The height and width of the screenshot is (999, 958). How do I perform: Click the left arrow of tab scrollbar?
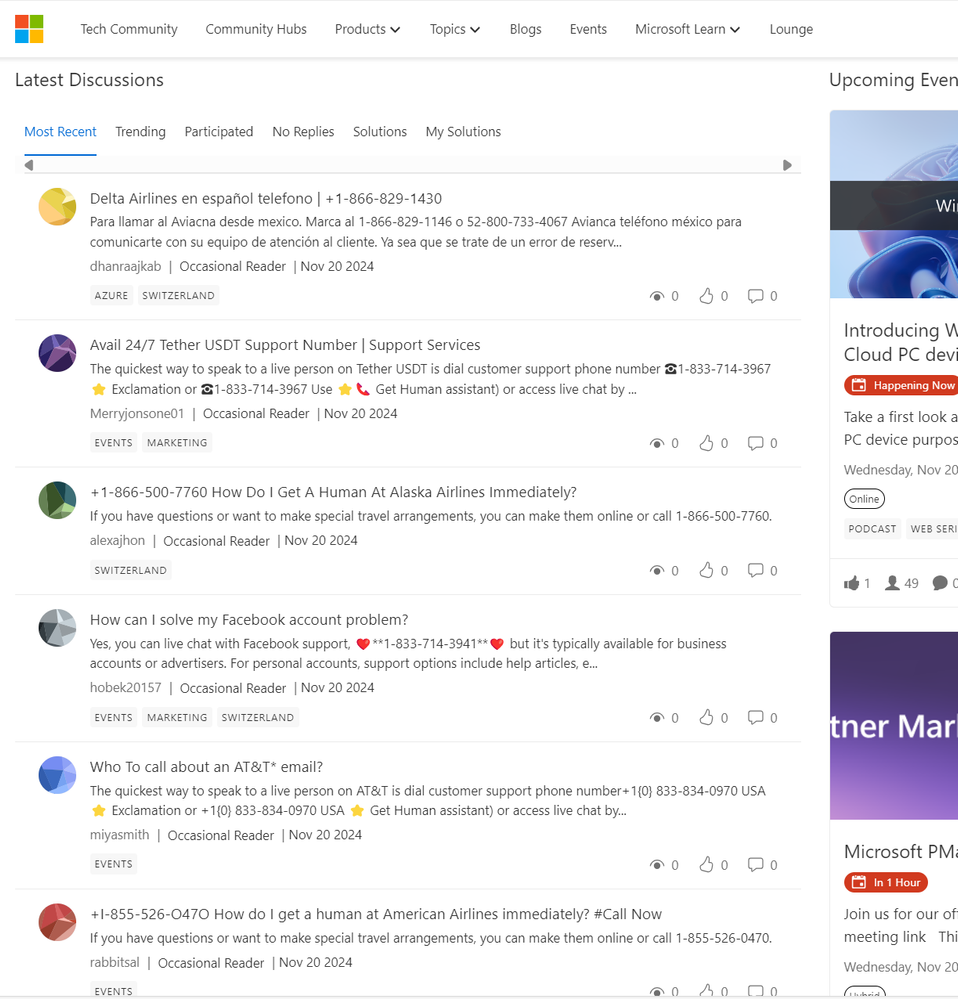pyautogui.click(x=29, y=165)
